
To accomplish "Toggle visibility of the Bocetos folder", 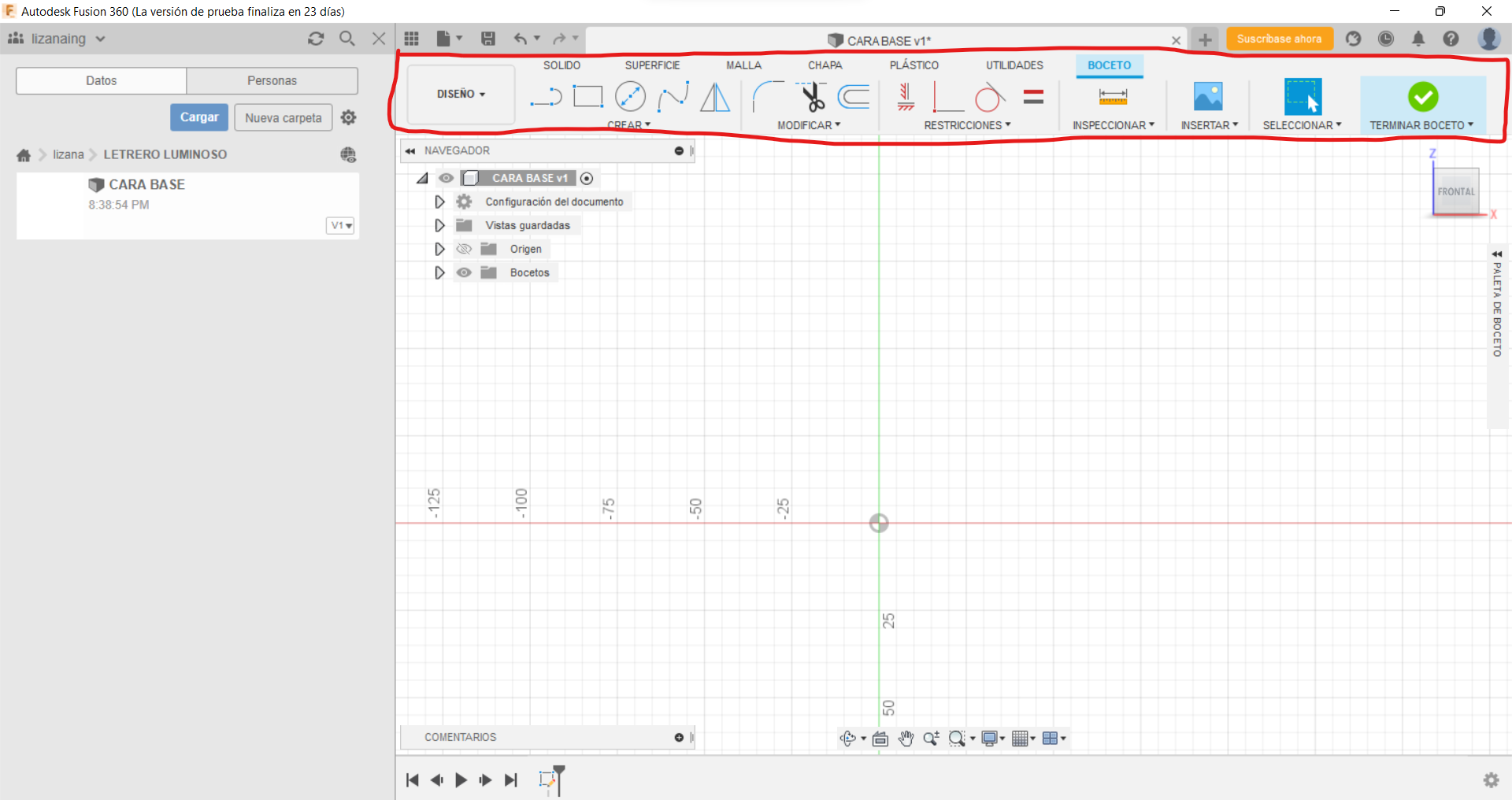I will tap(464, 272).
